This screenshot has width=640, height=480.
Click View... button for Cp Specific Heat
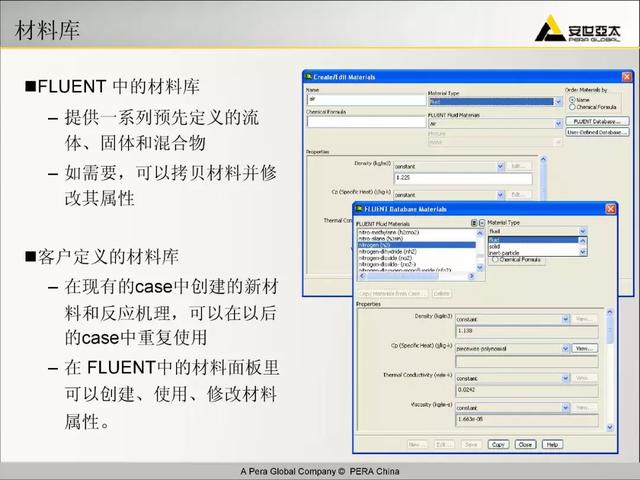click(x=584, y=348)
